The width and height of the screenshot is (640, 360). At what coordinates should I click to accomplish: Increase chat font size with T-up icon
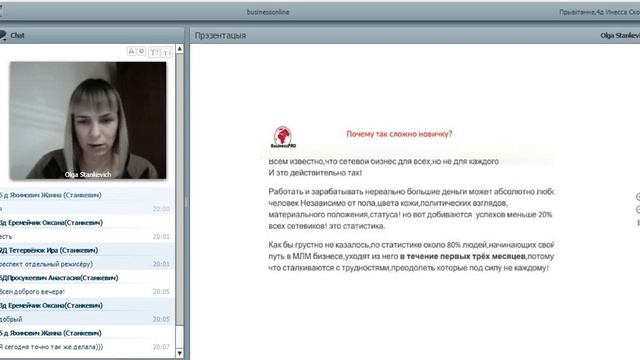click(154, 52)
